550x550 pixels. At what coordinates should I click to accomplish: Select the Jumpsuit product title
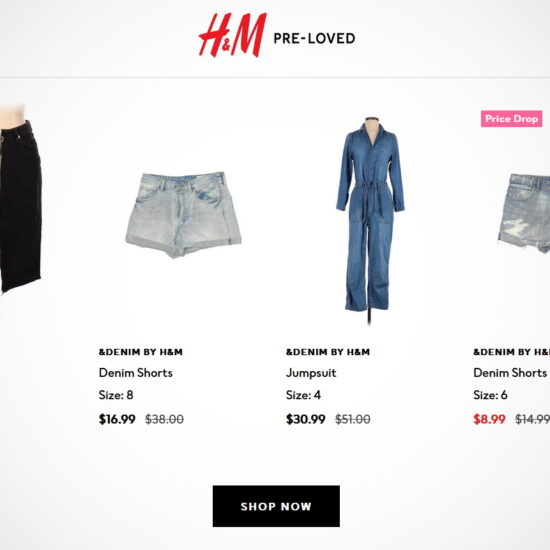coord(311,373)
